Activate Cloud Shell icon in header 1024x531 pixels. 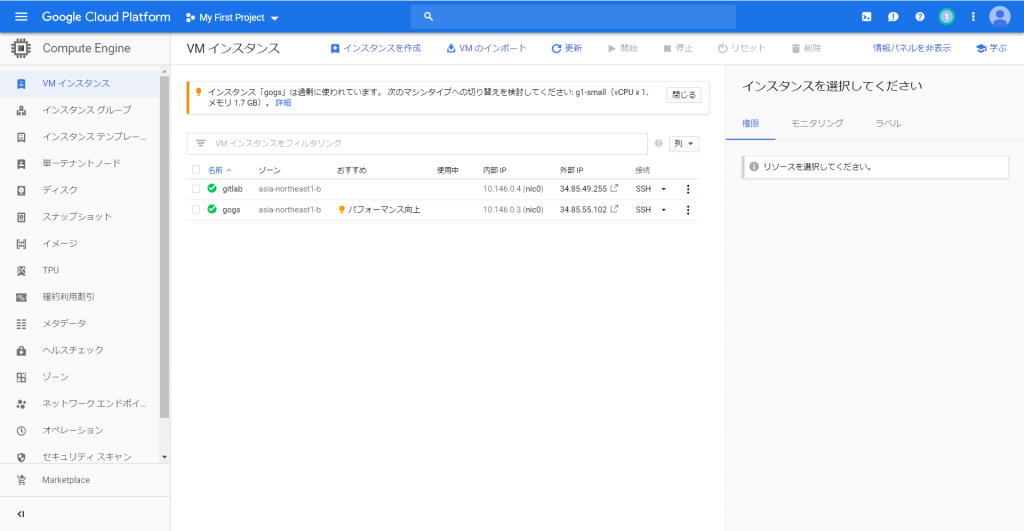[866, 17]
